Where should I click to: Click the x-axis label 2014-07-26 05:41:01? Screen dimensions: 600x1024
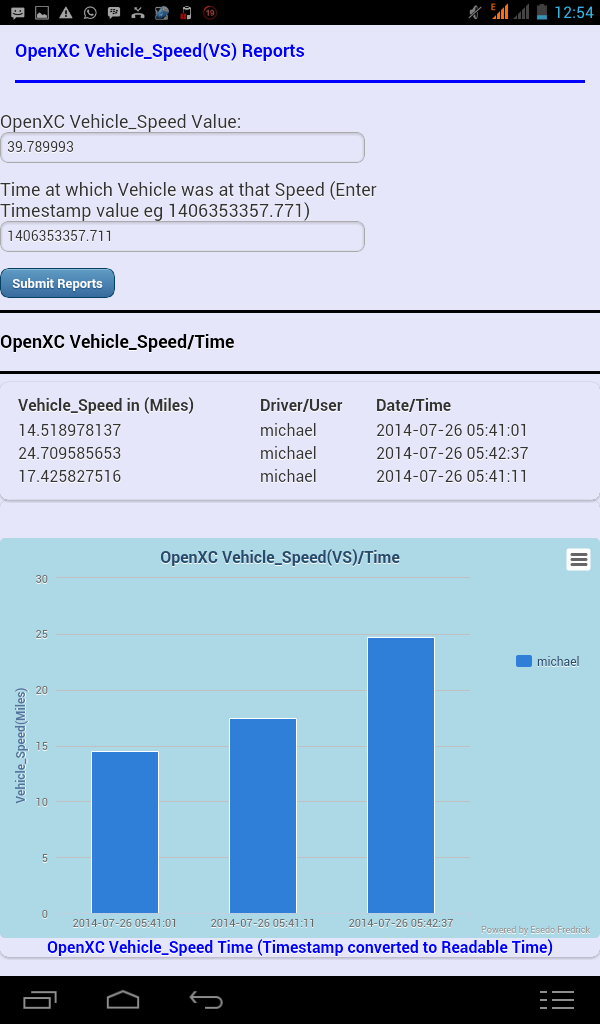(x=125, y=923)
